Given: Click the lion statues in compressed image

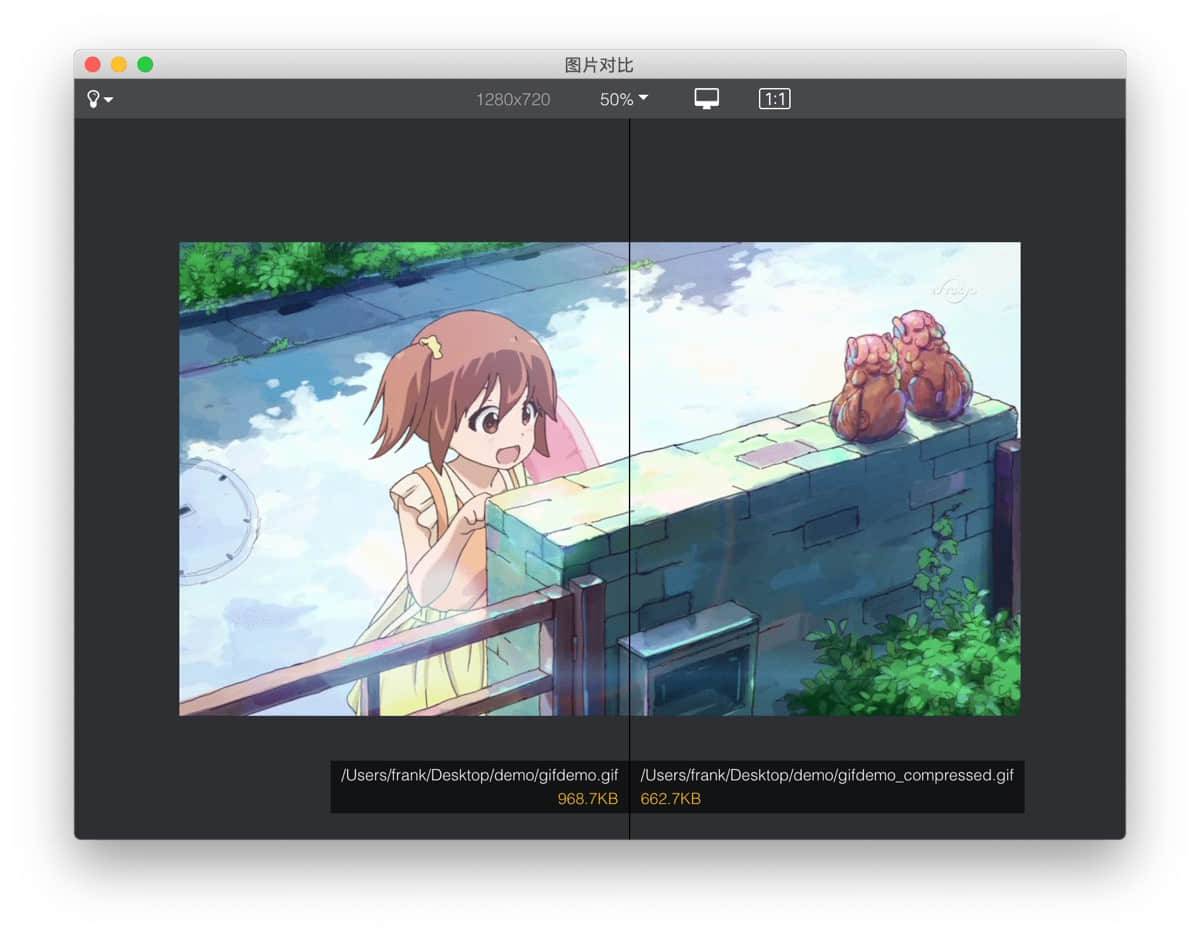Looking at the screenshot, I should tap(902, 377).
